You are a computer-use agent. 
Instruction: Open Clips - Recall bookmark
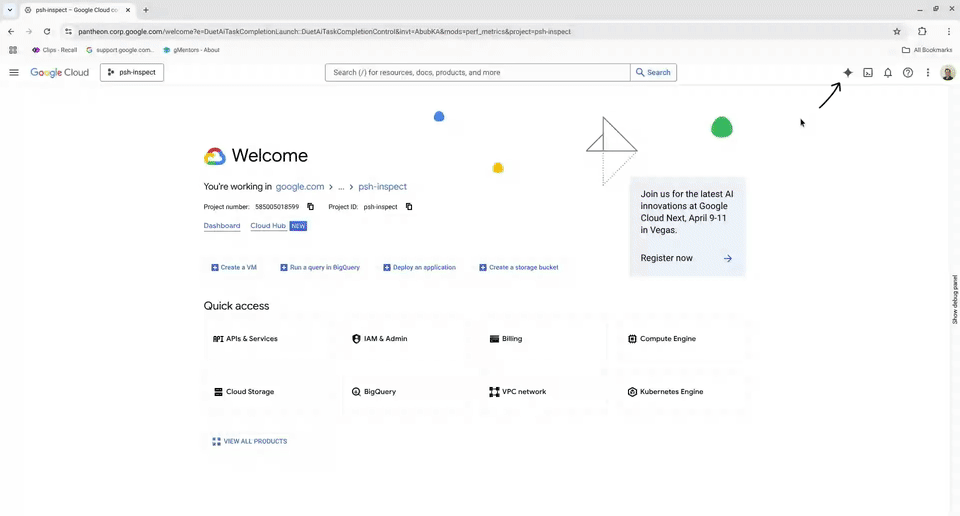tap(54, 50)
